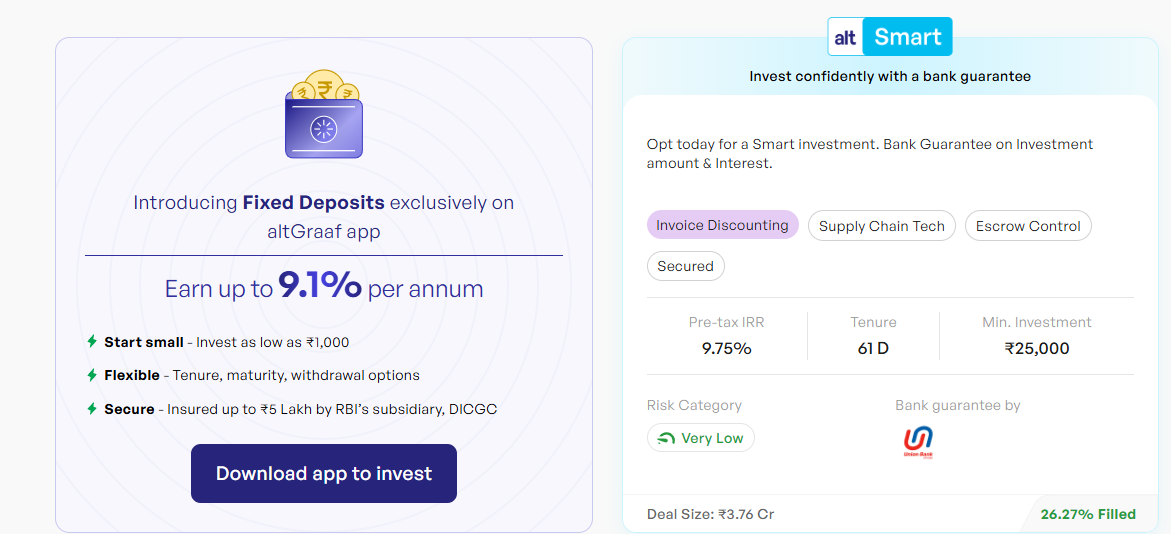Click the bank guarantee headline text
This screenshot has height=534, width=1171.
[x=889, y=76]
